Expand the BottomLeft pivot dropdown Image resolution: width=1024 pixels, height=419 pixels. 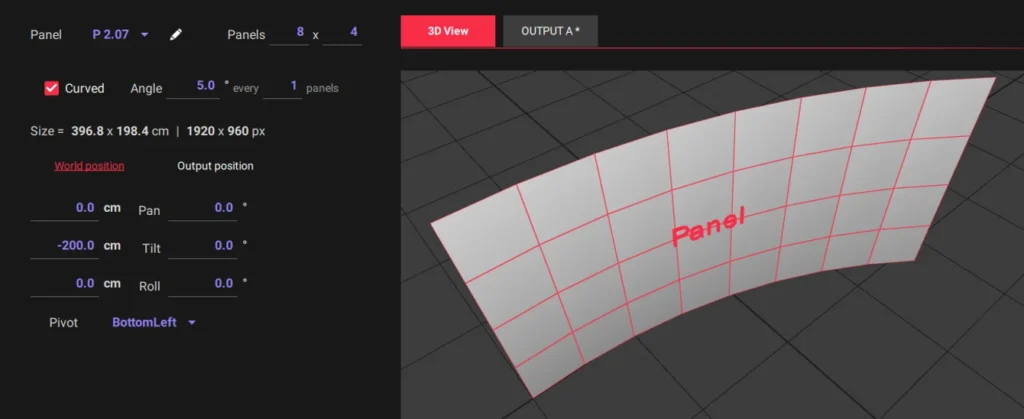coord(154,323)
